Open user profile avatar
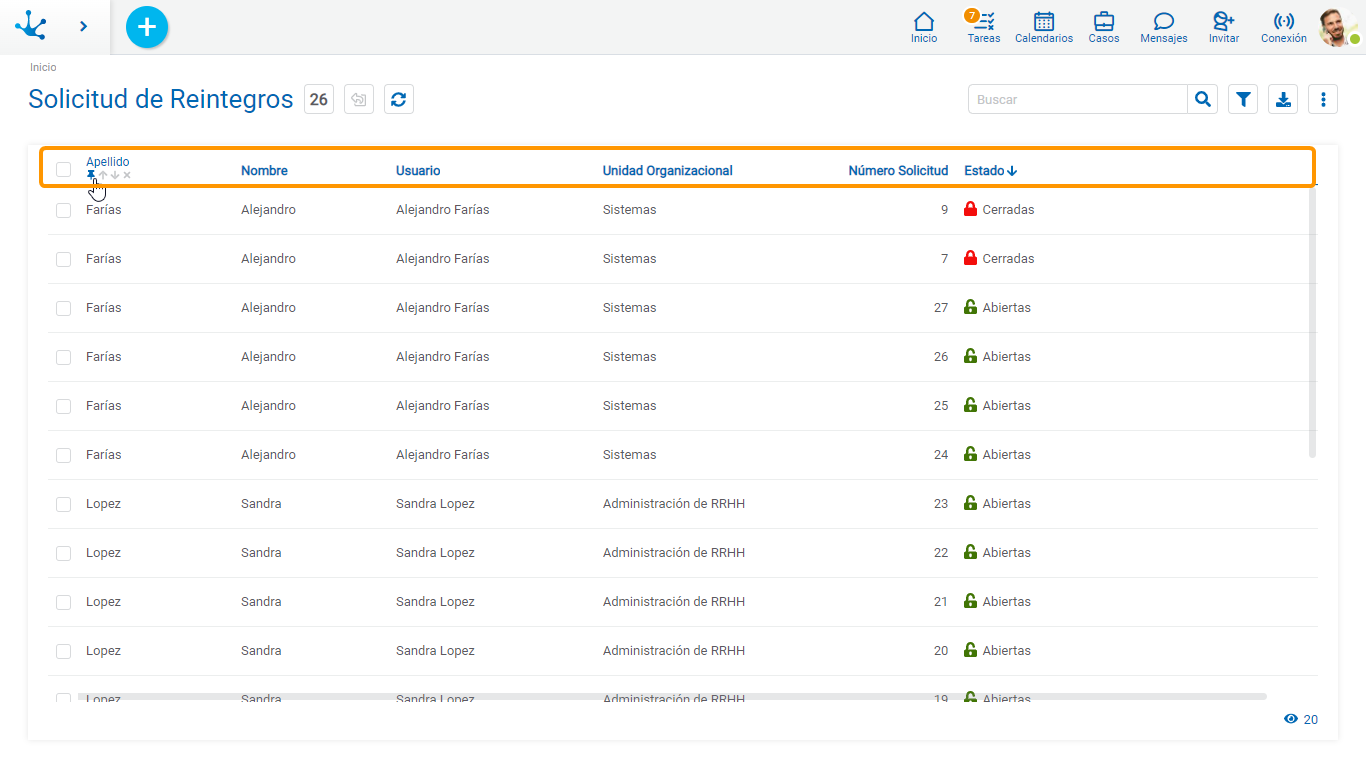This screenshot has width=1366, height=768. point(1338,28)
